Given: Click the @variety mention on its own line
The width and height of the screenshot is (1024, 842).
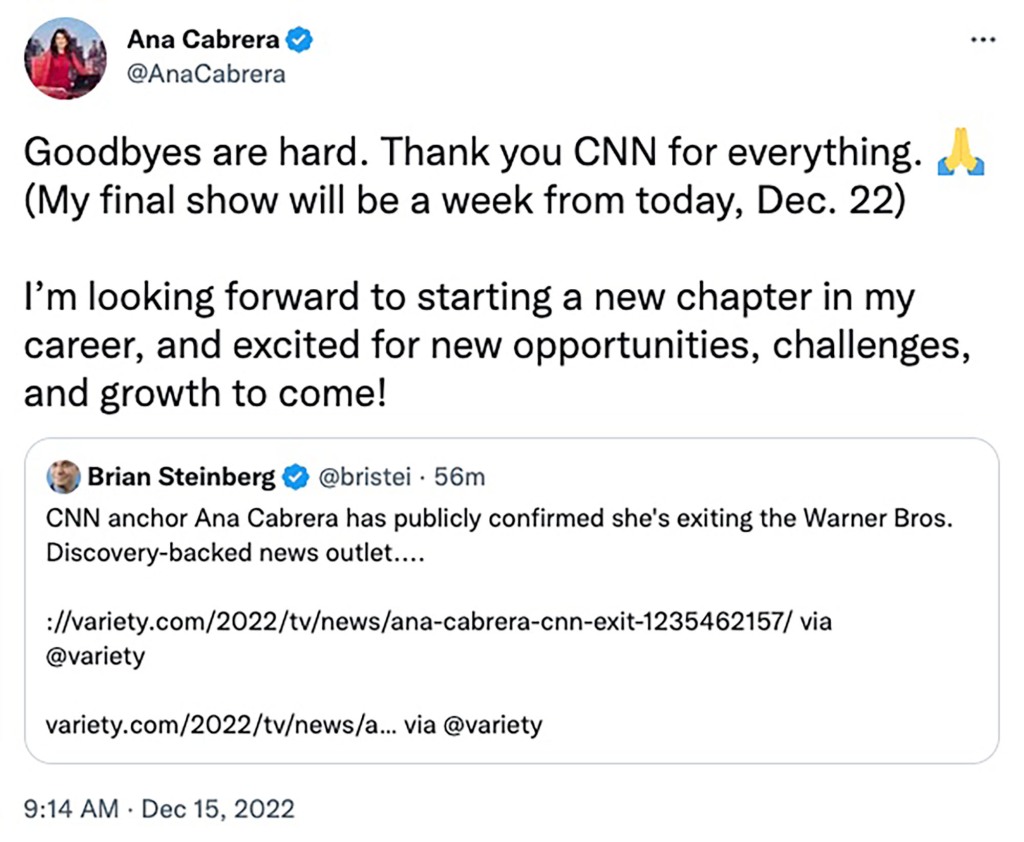Looking at the screenshot, I should pyautogui.click(x=96, y=656).
